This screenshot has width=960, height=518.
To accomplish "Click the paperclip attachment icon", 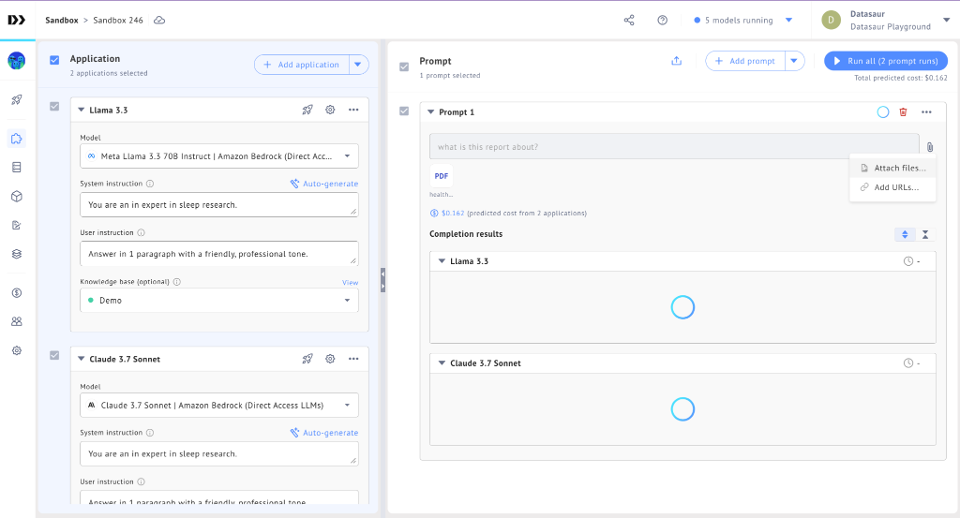I will pos(929,147).
